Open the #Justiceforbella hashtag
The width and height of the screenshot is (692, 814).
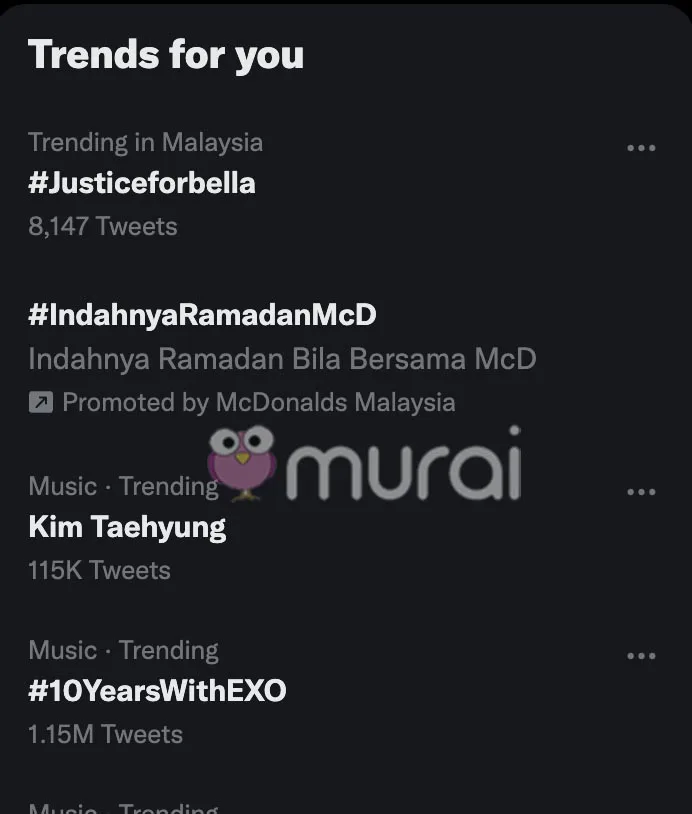tap(142, 183)
